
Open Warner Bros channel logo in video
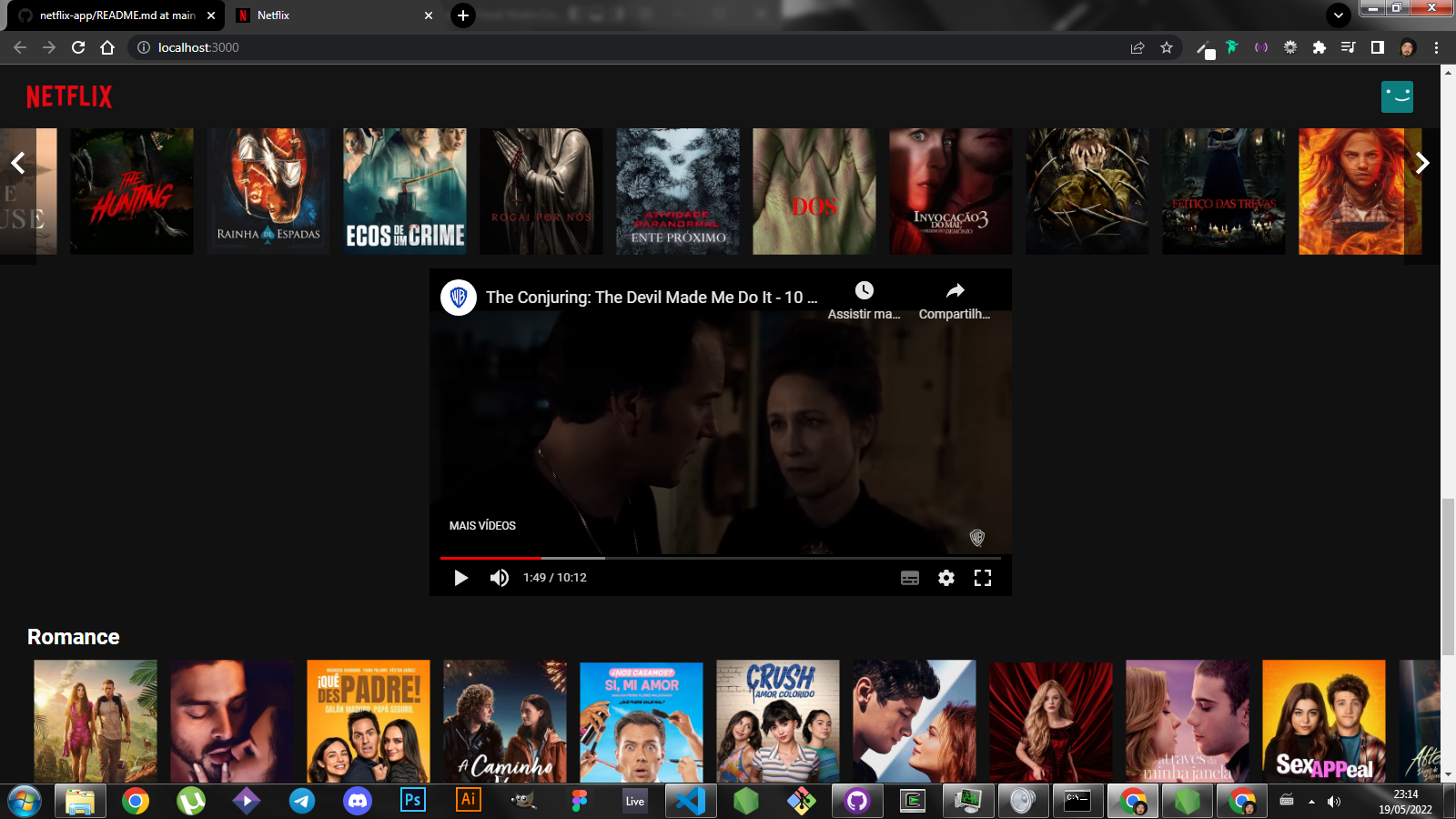pyautogui.click(x=459, y=297)
